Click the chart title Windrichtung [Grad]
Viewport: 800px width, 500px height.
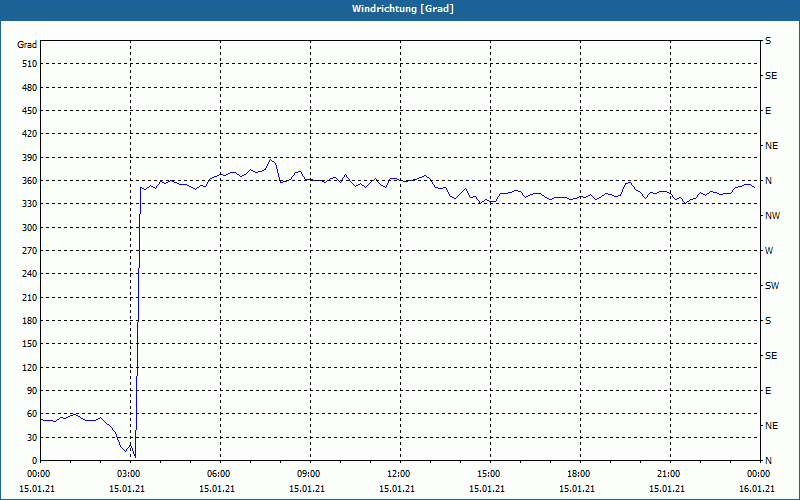(403, 9)
